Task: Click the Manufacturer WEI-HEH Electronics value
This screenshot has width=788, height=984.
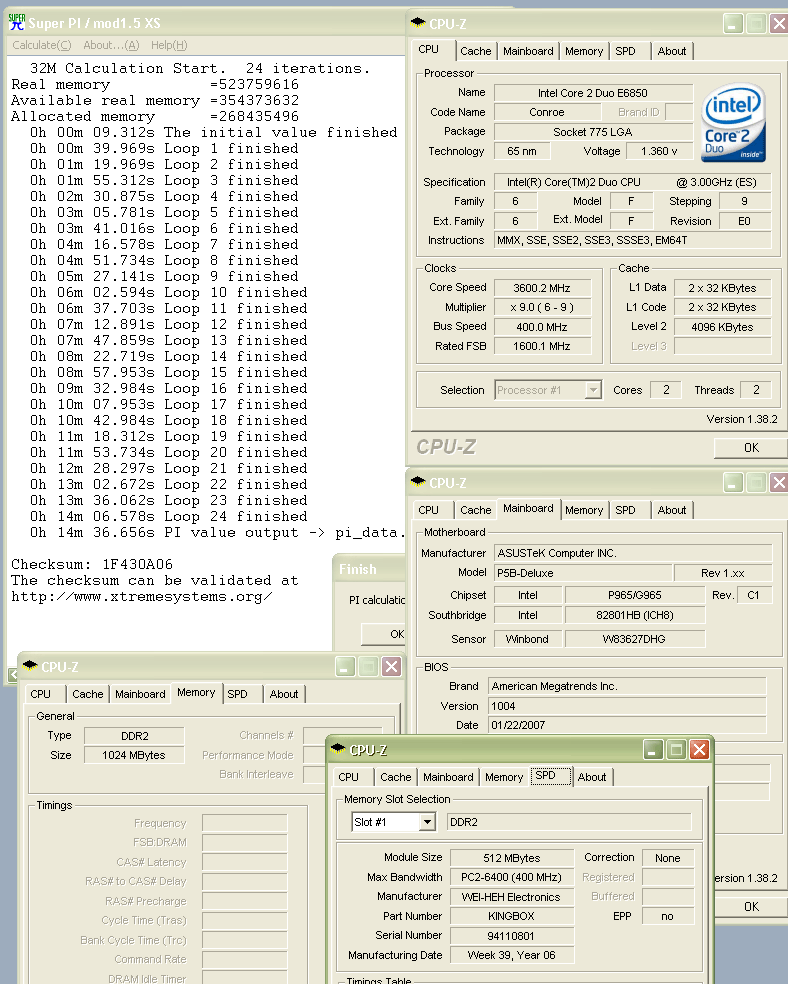Action: 511,897
